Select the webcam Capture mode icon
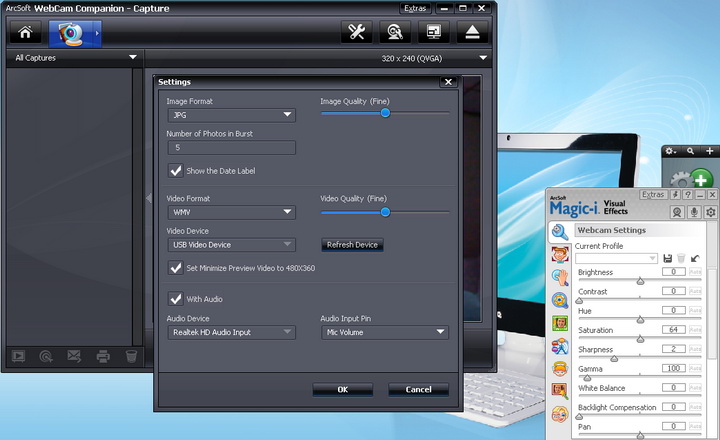Image resolution: width=720 pixels, height=440 pixels. click(x=71, y=34)
